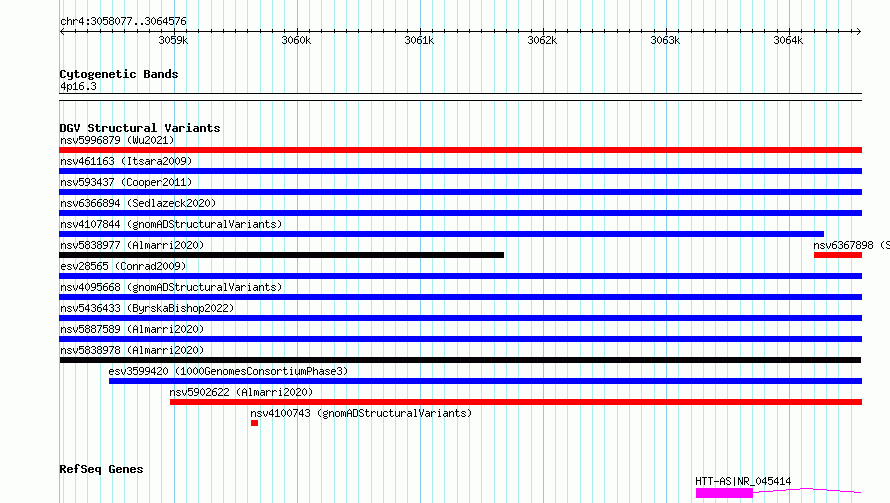Click the 4p16.3 band label
The height and width of the screenshot is (503, 890).
[78, 87]
